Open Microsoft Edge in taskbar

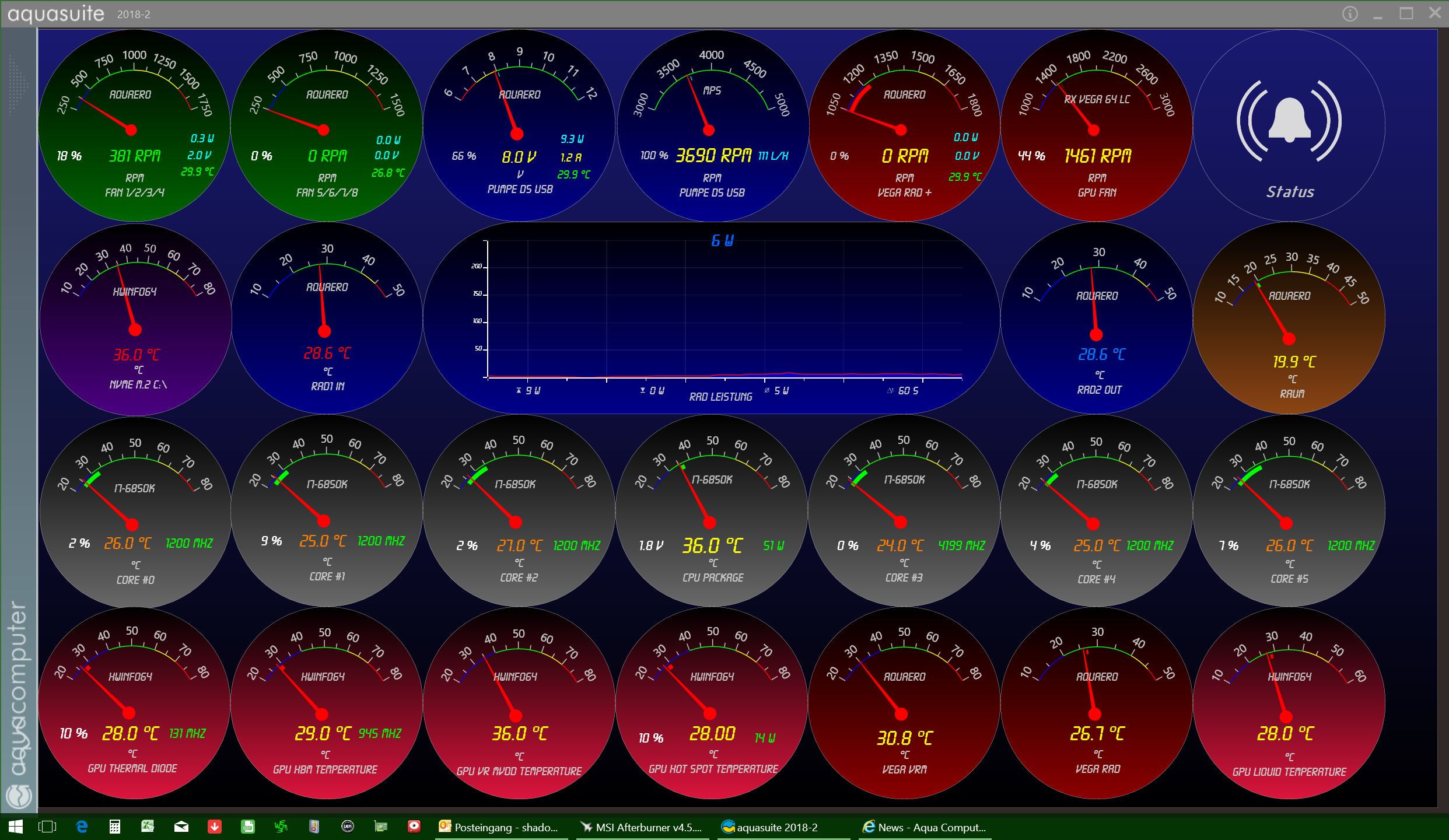point(82,827)
